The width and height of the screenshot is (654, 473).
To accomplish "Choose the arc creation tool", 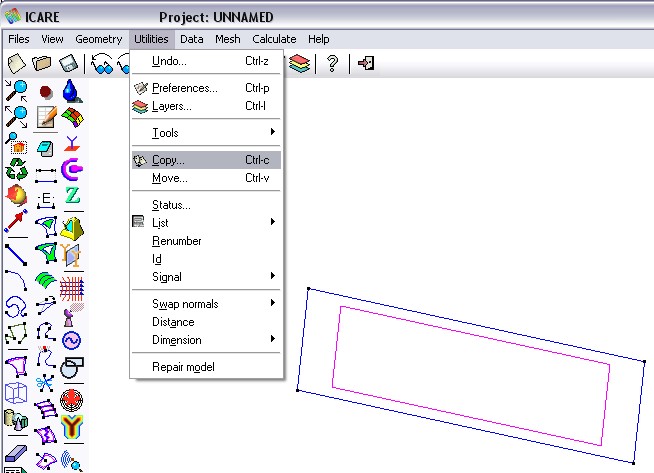I will click(17, 280).
